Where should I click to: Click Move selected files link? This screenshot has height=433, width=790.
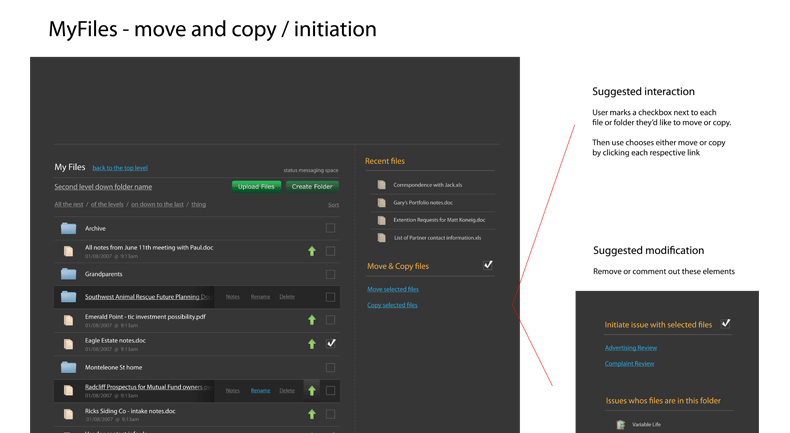[x=393, y=289]
